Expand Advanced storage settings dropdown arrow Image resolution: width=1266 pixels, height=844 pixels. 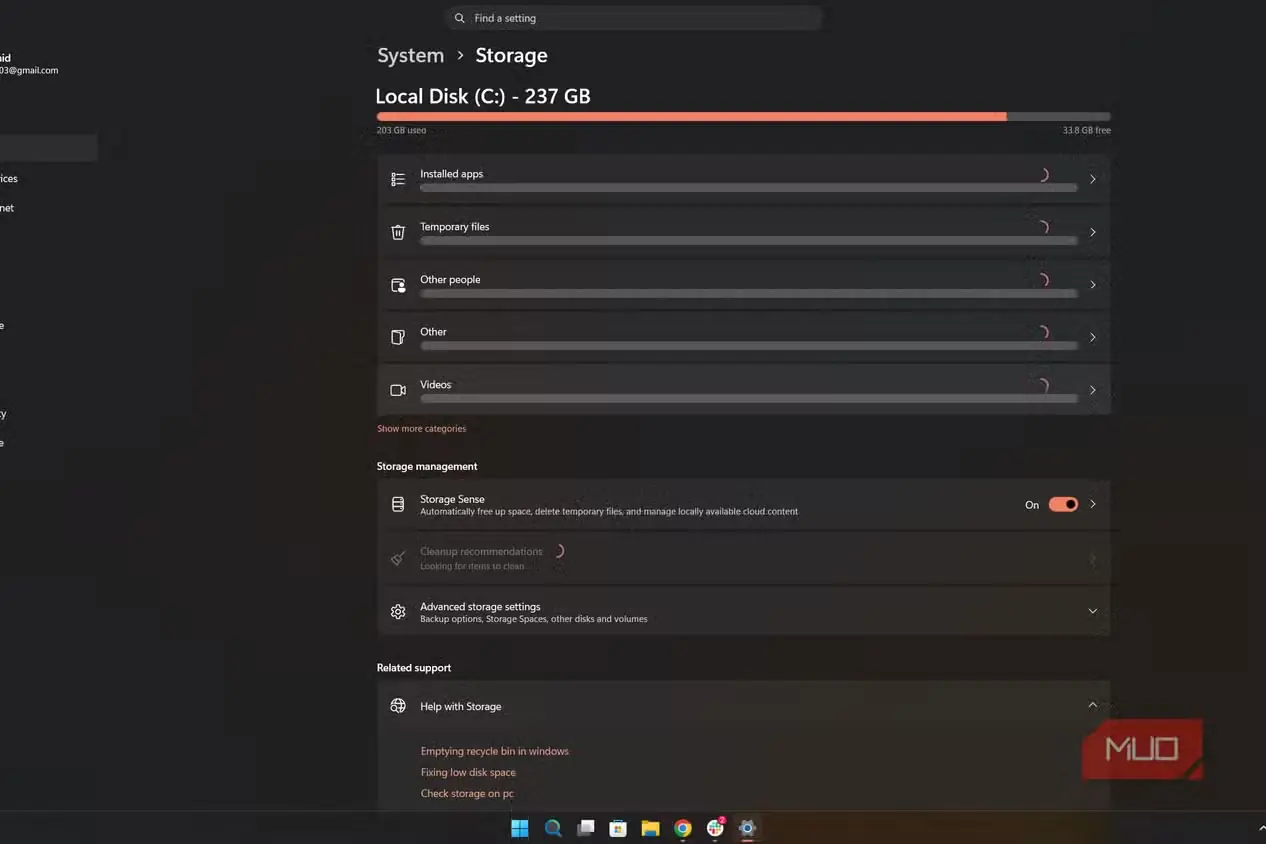coord(1093,611)
